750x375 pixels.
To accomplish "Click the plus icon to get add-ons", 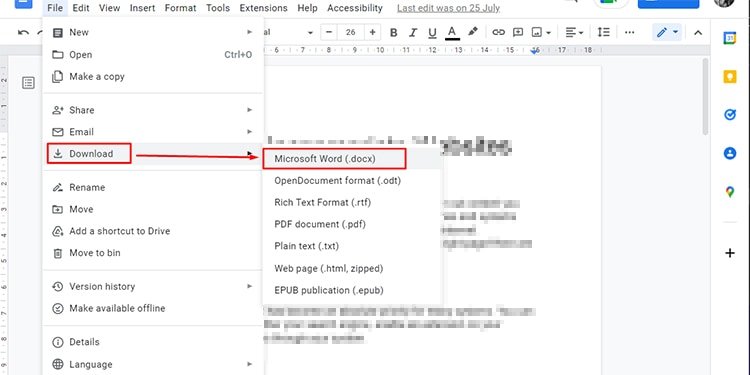I will click(730, 253).
